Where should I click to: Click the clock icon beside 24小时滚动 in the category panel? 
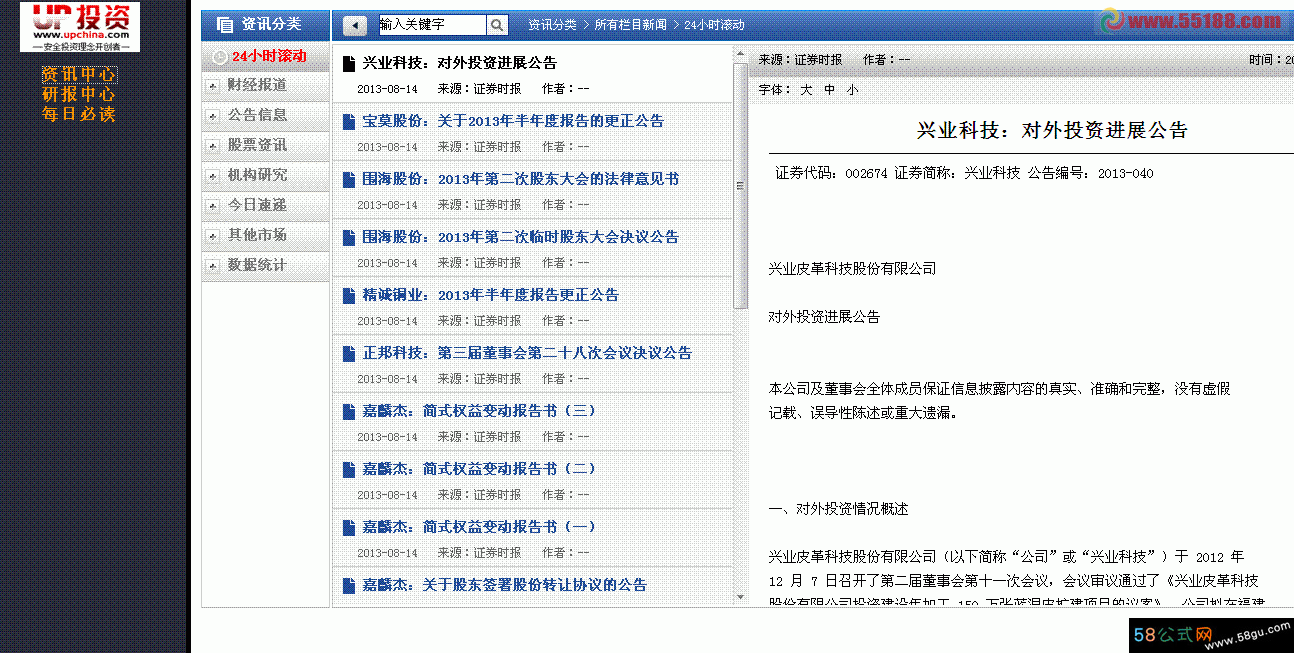(x=220, y=57)
